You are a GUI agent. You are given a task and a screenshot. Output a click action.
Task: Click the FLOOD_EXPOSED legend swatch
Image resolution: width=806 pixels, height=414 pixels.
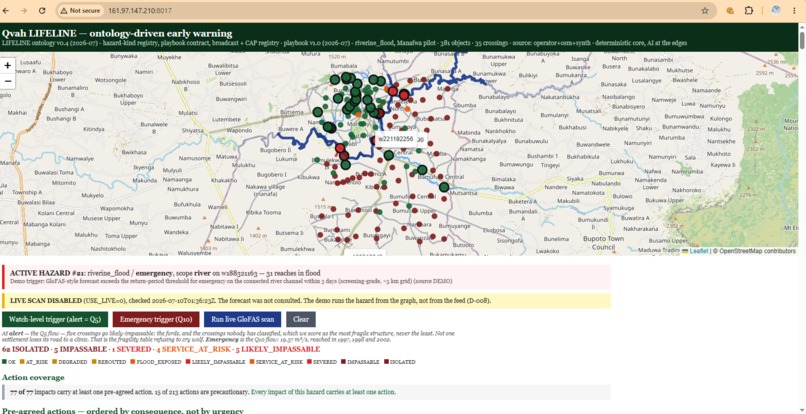(x=133, y=362)
